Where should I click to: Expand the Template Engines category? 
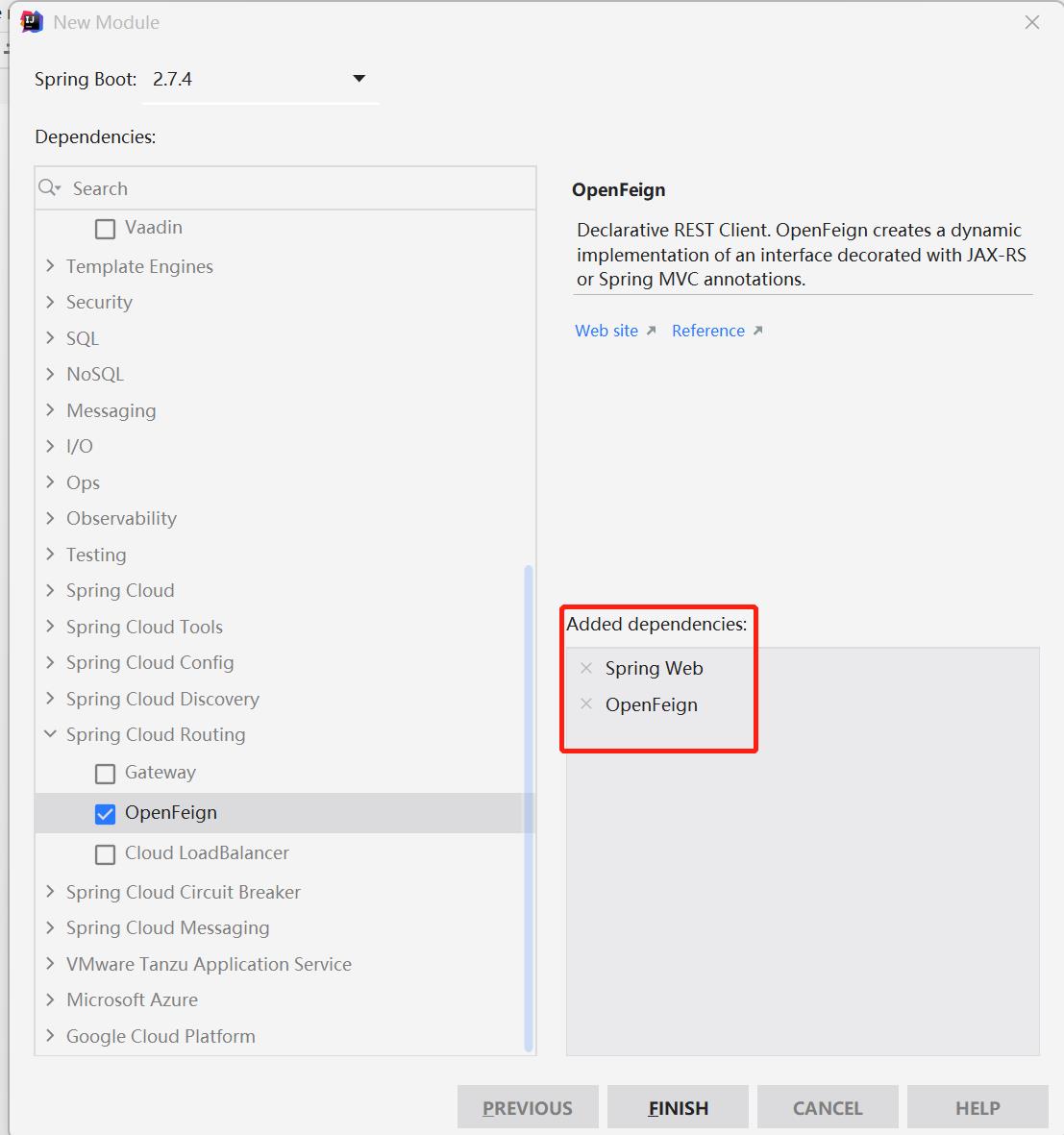(x=50, y=265)
